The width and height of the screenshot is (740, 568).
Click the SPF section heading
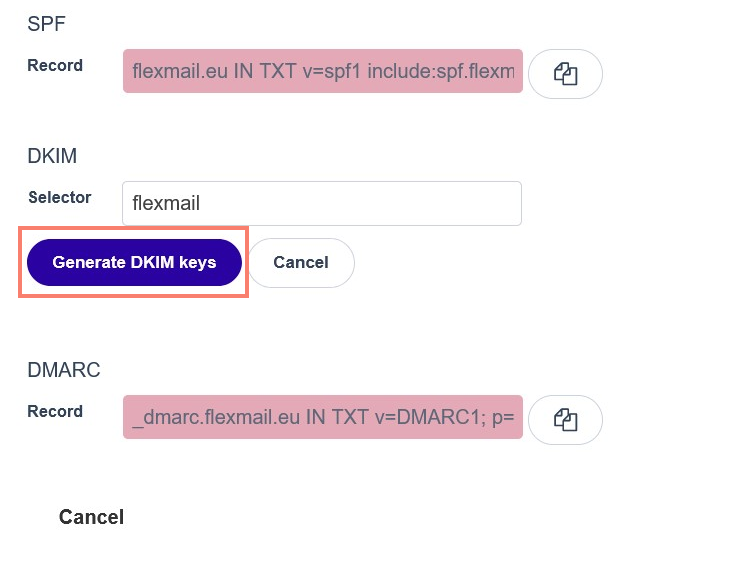(46, 24)
